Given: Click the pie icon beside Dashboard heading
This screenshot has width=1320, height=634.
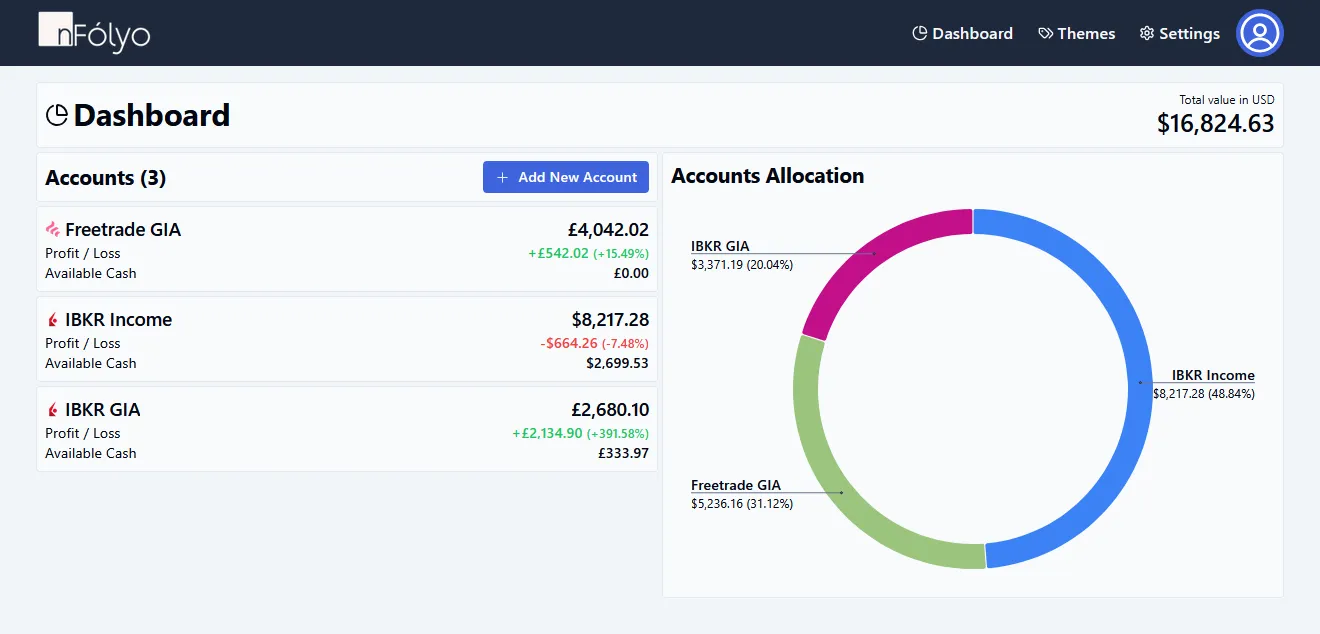Looking at the screenshot, I should tap(57, 116).
